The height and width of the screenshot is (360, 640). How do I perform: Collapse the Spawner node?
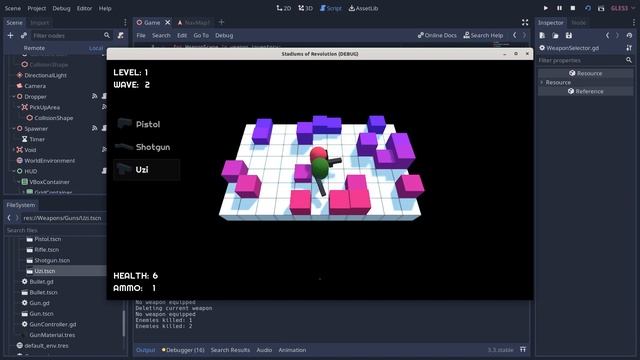pos(13,128)
